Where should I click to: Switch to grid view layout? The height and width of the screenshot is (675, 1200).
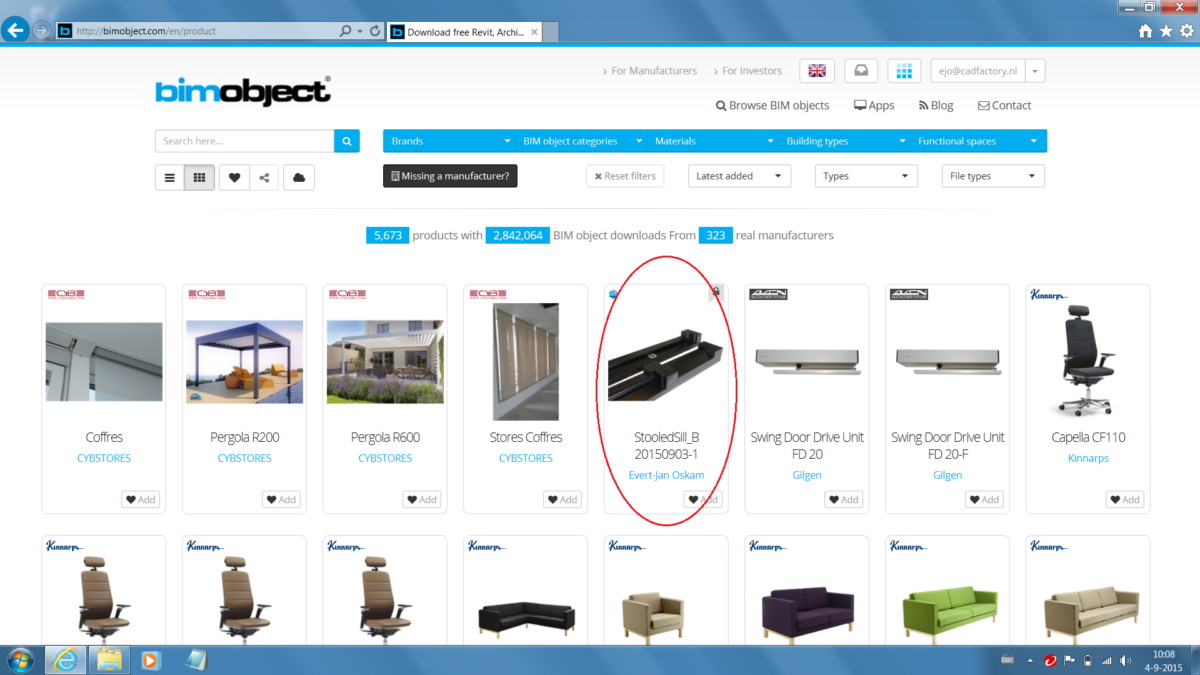tap(199, 178)
